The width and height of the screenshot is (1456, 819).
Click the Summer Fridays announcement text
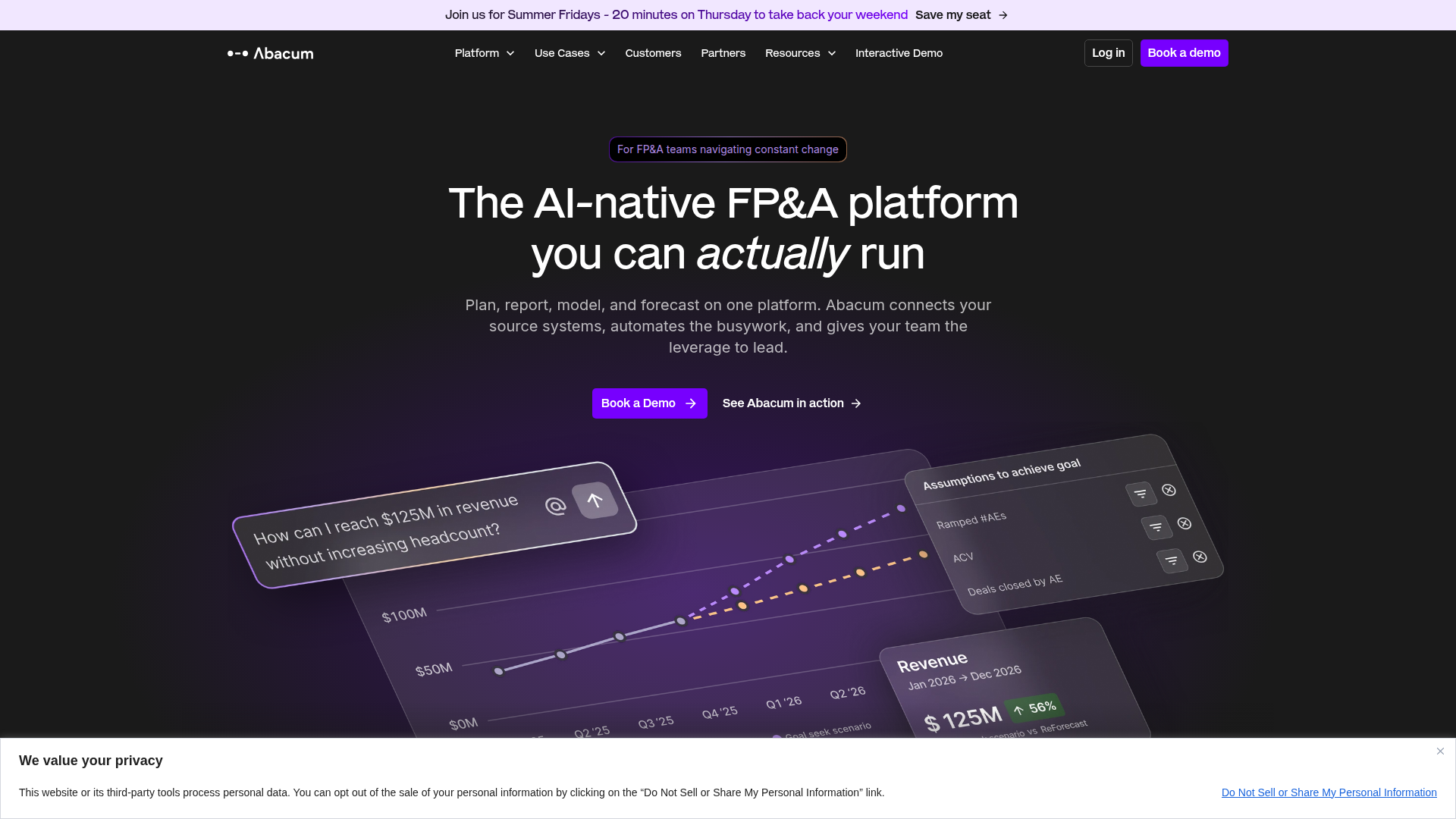676,15
